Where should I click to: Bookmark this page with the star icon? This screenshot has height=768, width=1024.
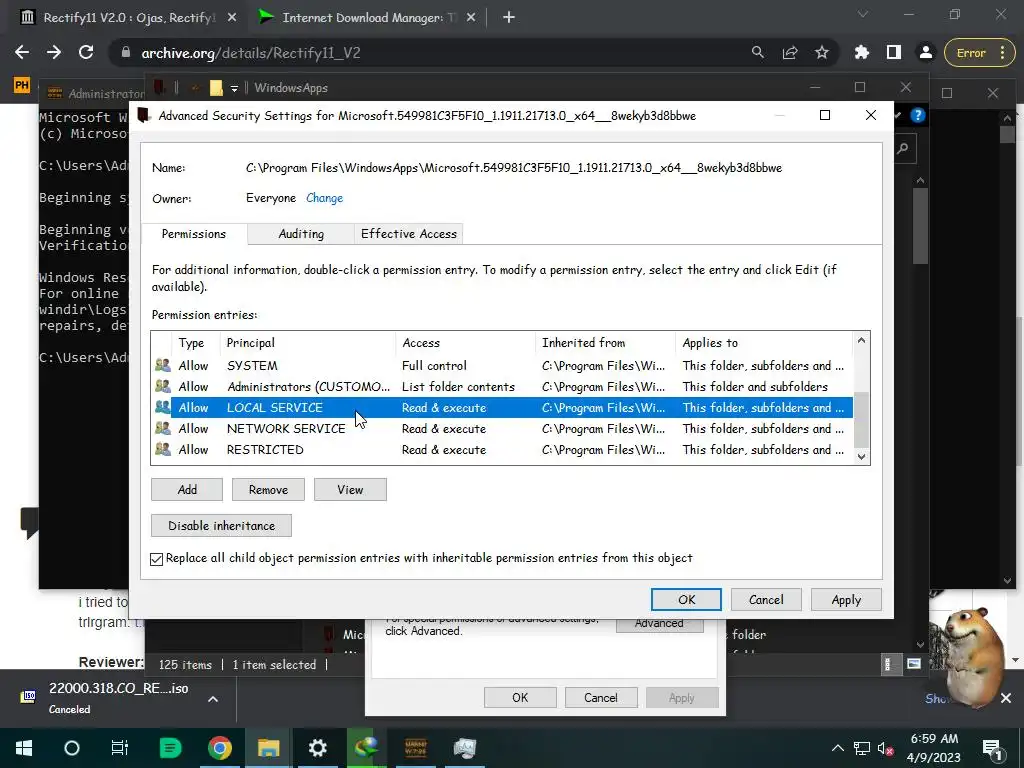(x=822, y=52)
